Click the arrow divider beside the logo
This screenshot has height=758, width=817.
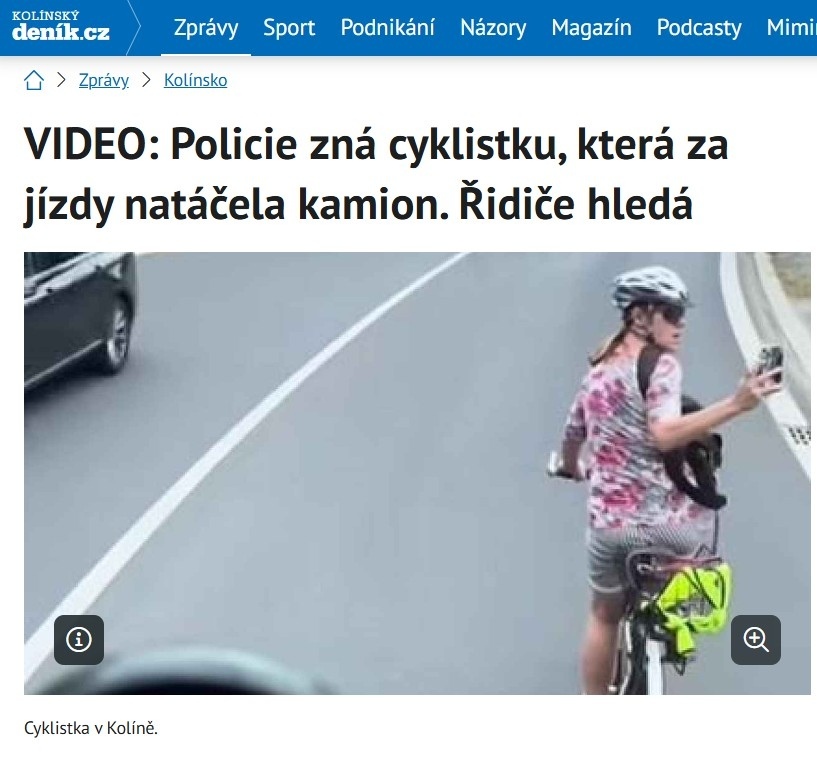pos(134,27)
